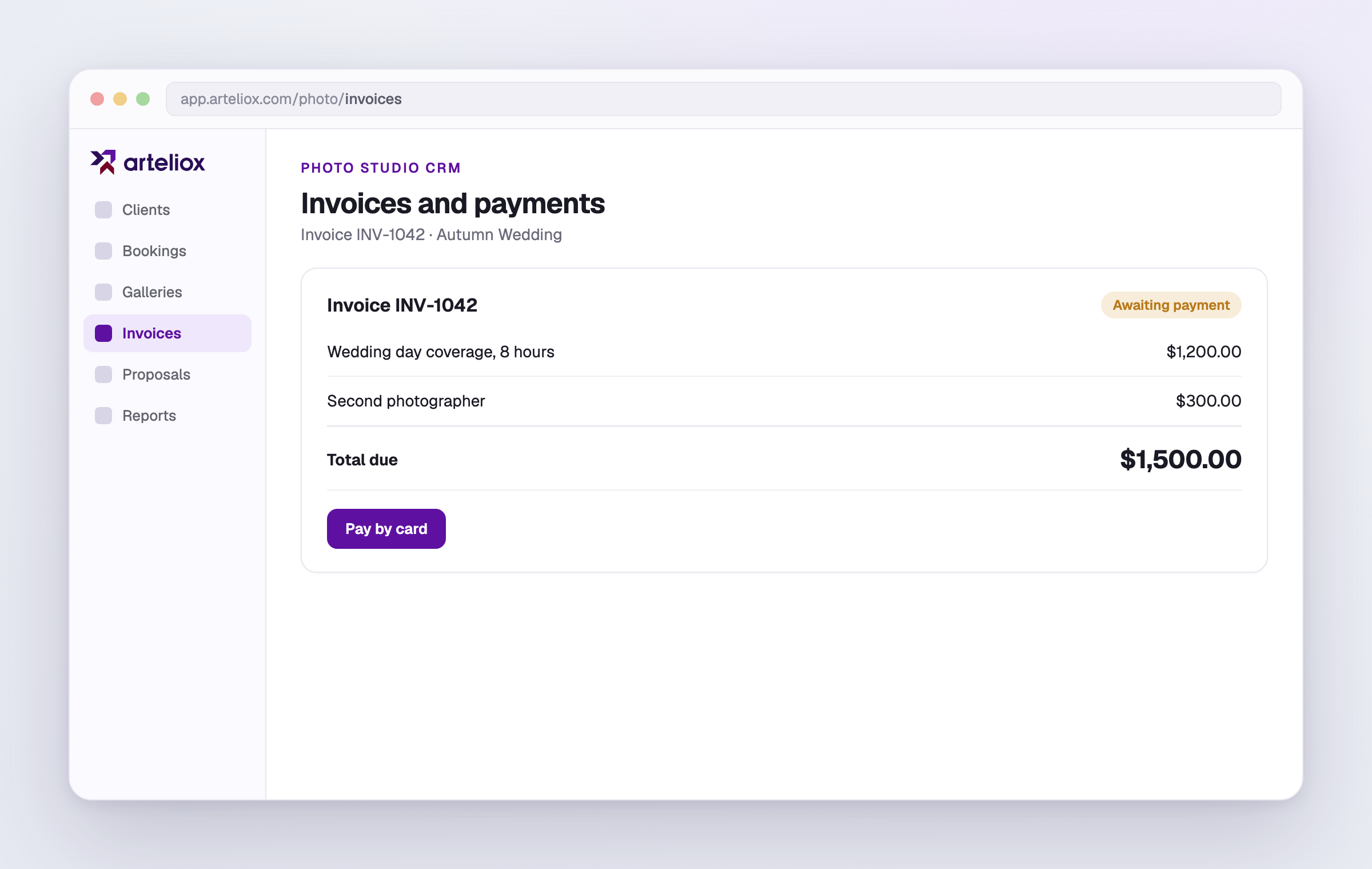Click the Clients sidebar icon
Screen dimensions: 1372x869
pyautogui.click(x=103, y=210)
